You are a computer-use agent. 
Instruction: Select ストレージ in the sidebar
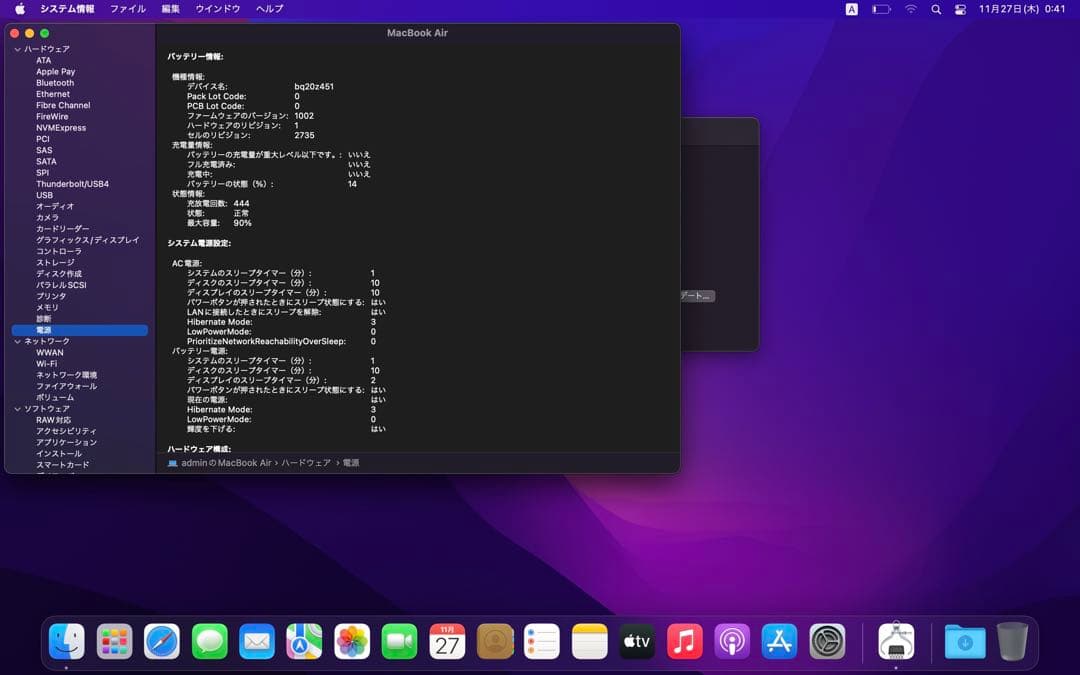pos(55,262)
